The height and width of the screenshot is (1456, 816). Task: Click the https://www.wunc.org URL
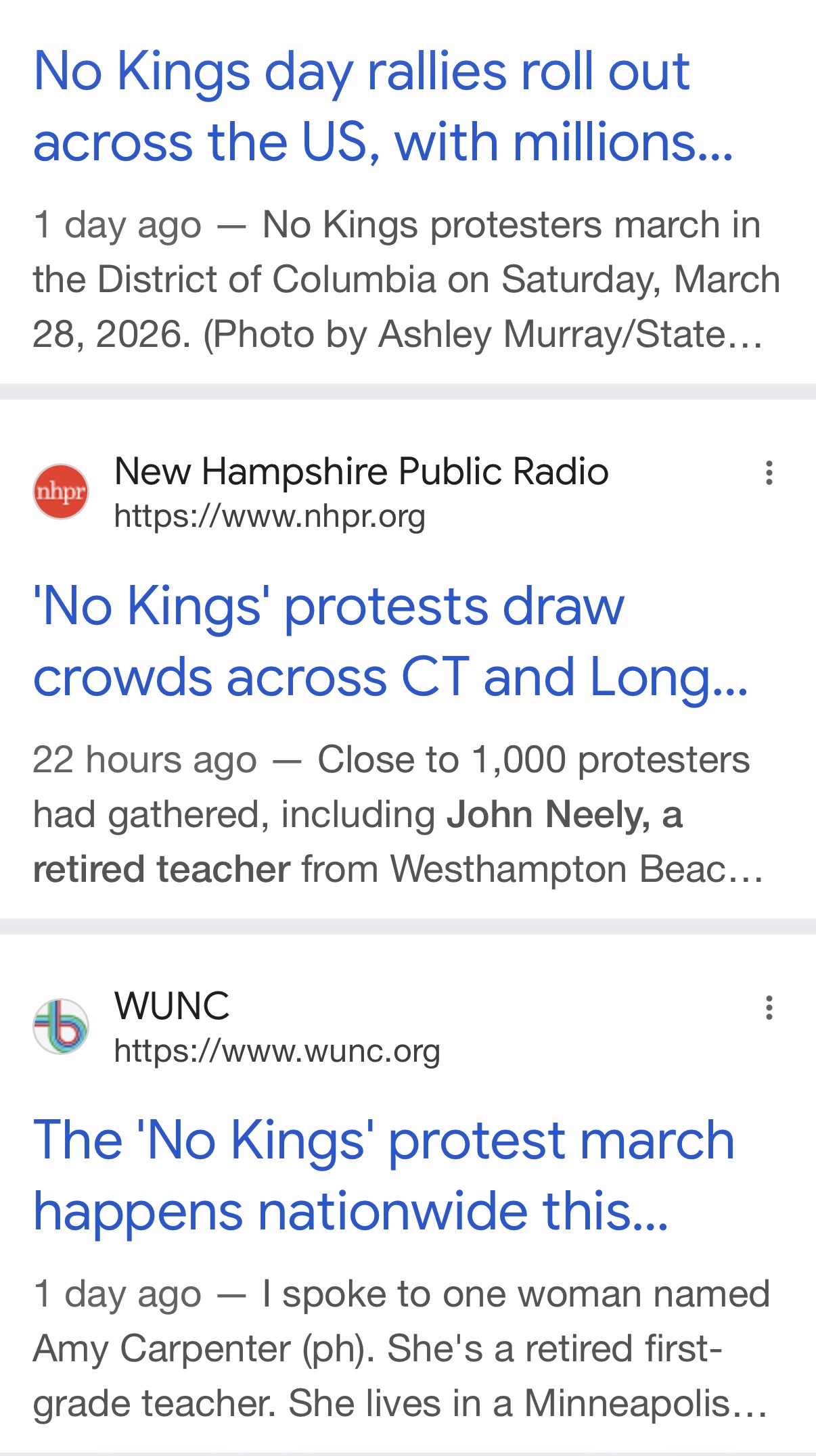pyautogui.click(x=277, y=1051)
